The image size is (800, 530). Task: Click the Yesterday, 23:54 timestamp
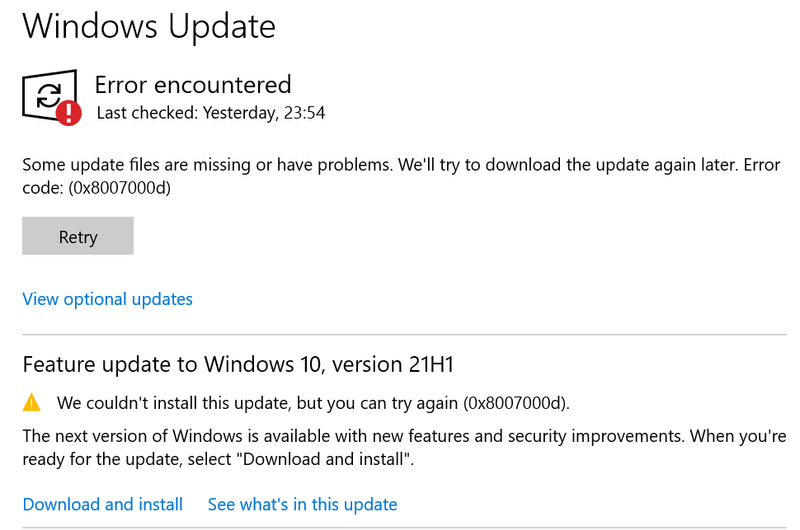tap(264, 113)
